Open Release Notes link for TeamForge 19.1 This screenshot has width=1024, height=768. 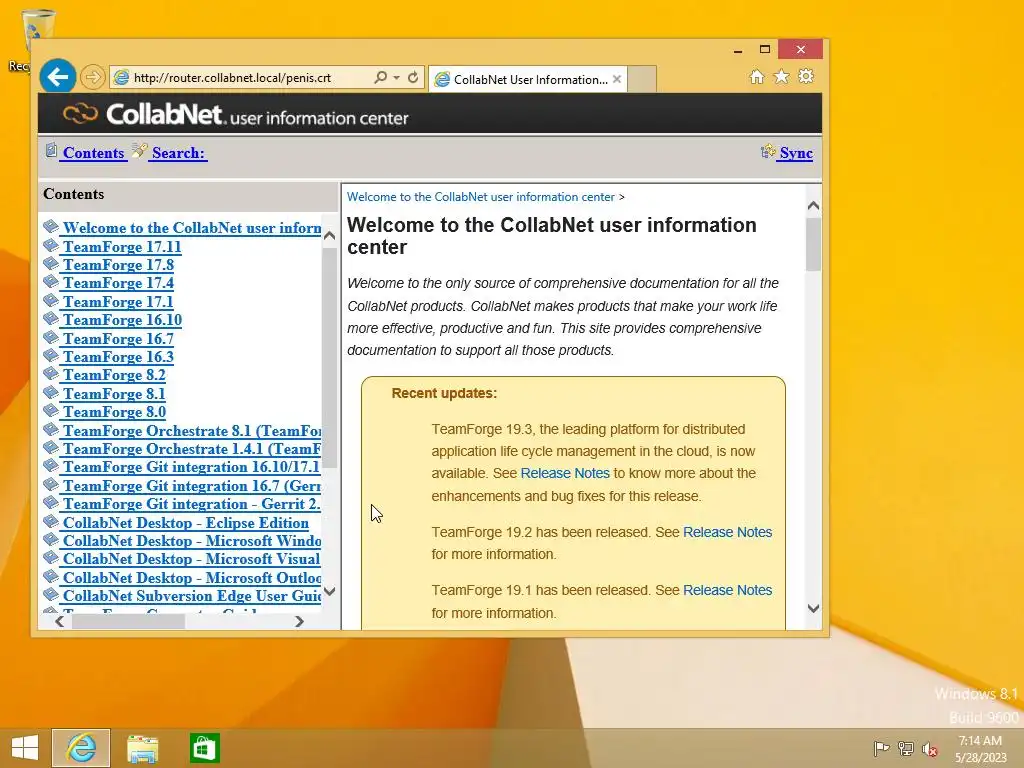pos(728,590)
